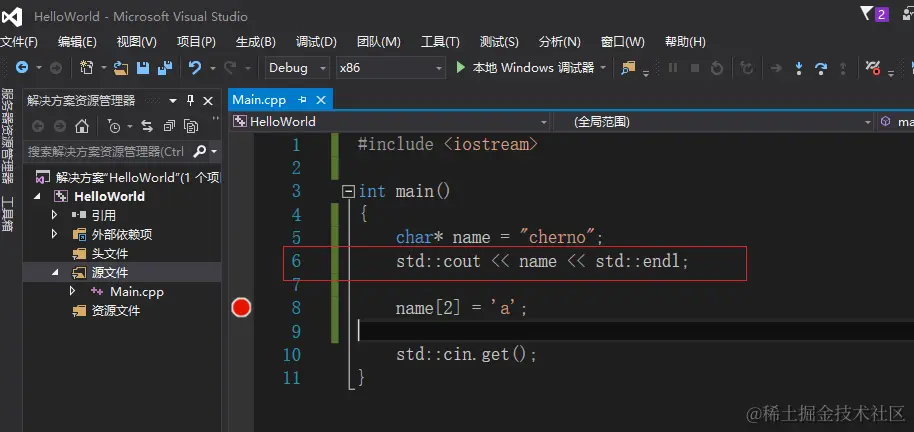Open the 工具箱 side tab
The width and height of the screenshot is (914, 432).
8,214
